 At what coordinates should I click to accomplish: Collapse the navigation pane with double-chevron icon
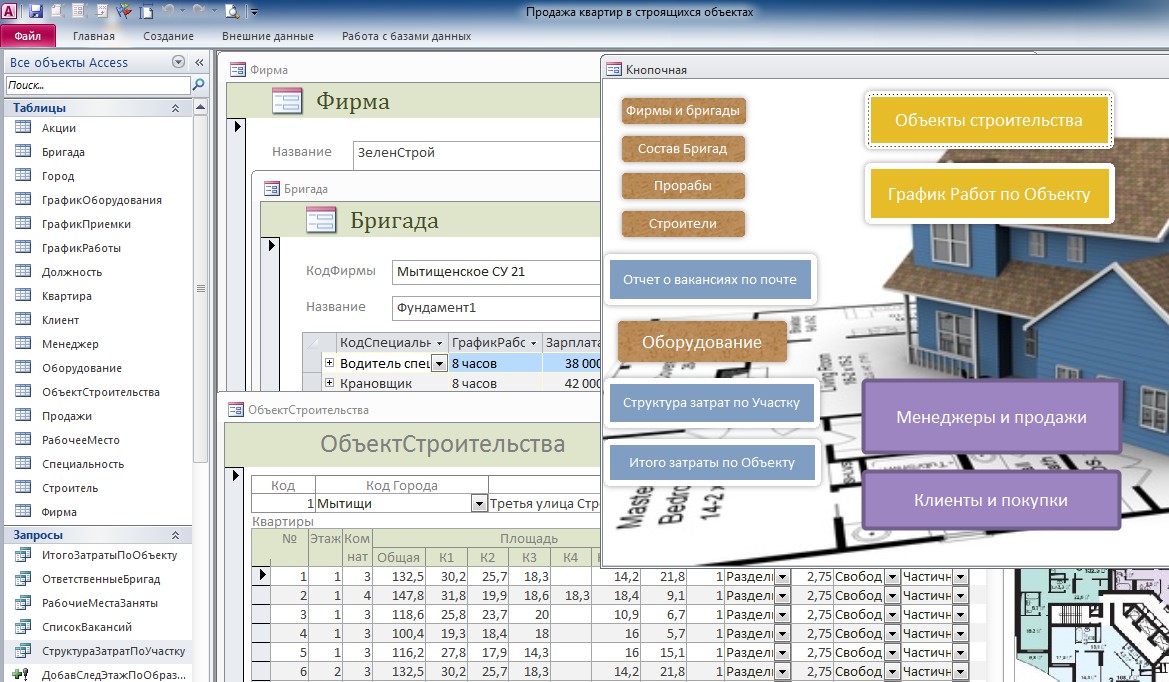point(198,62)
